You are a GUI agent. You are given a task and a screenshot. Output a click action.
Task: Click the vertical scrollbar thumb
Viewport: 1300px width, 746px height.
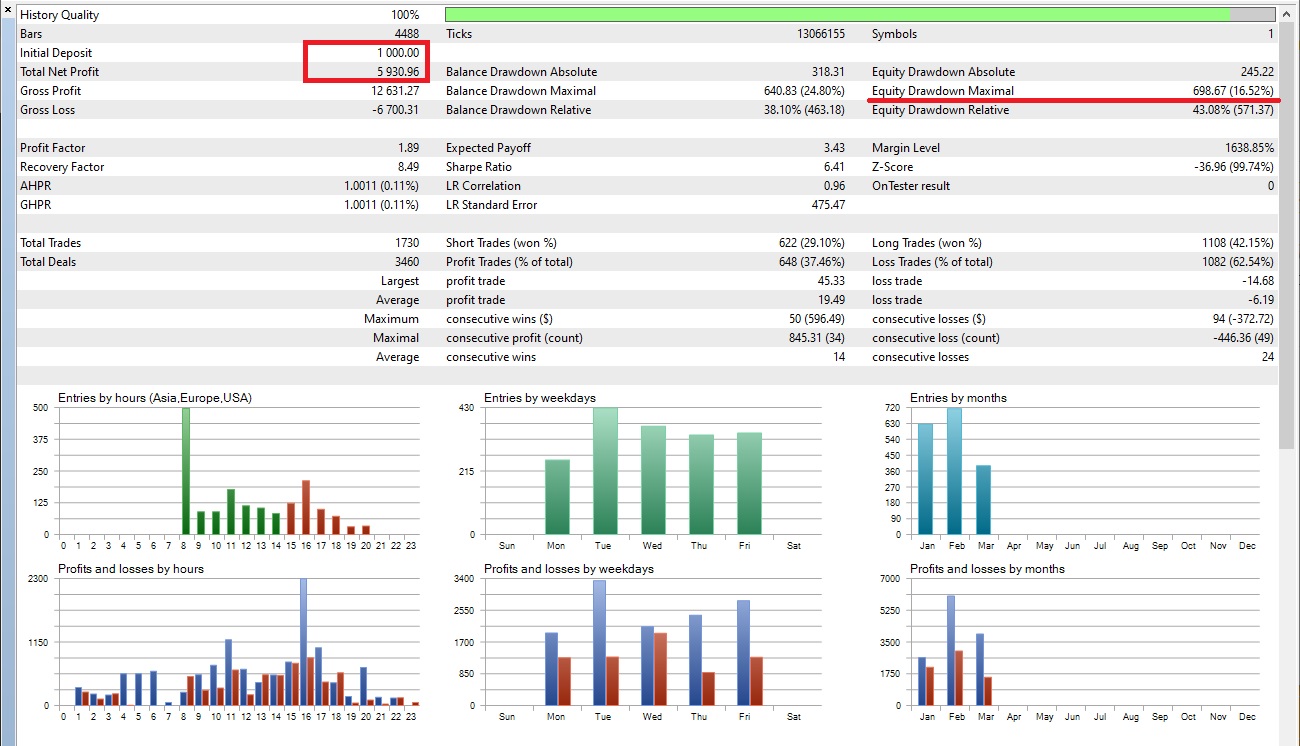pyautogui.click(x=1287, y=236)
